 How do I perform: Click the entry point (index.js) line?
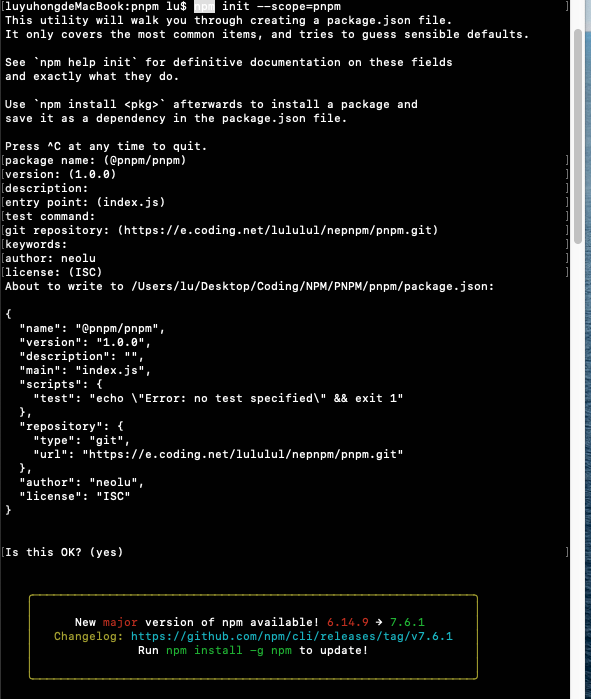coord(85,202)
